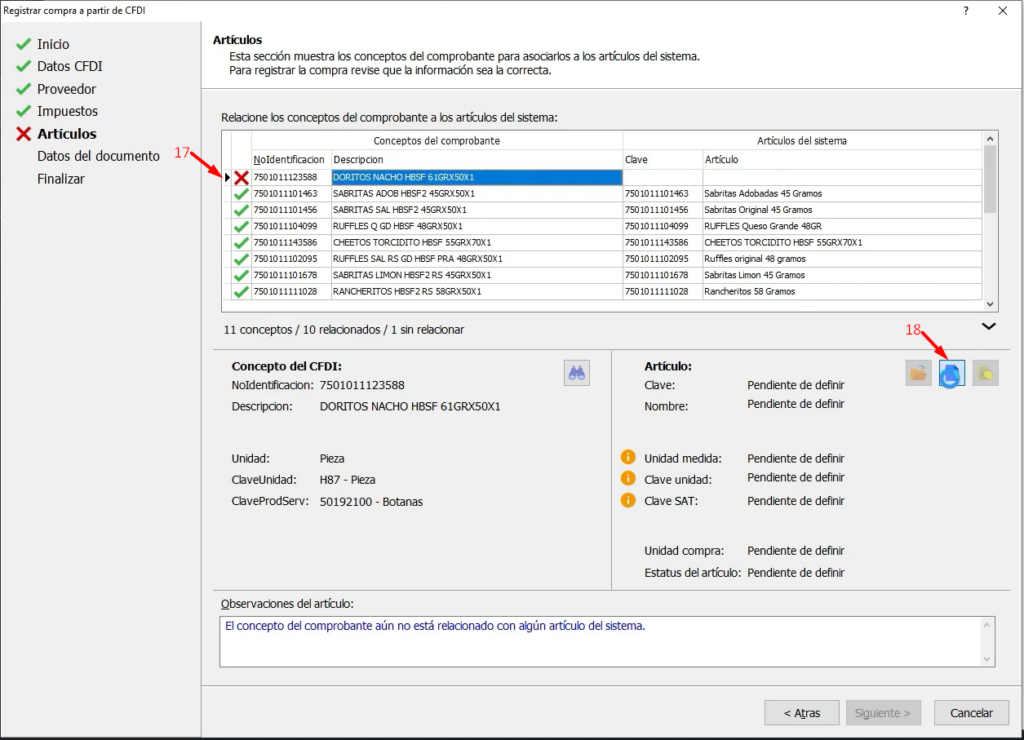
Task: Click the info icon beside Clave SAT
Action: [x=628, y=500]
